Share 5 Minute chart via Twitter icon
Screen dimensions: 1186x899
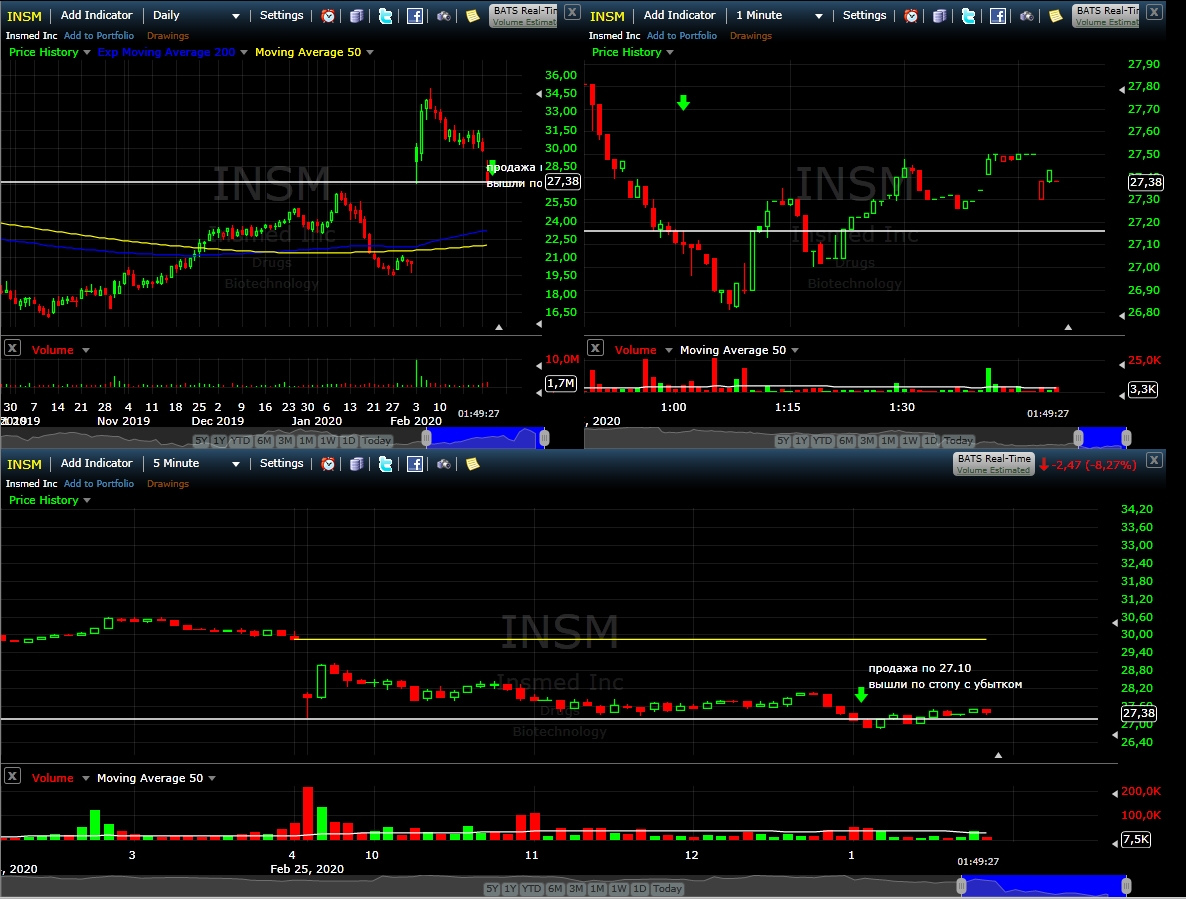coord(385,463)
